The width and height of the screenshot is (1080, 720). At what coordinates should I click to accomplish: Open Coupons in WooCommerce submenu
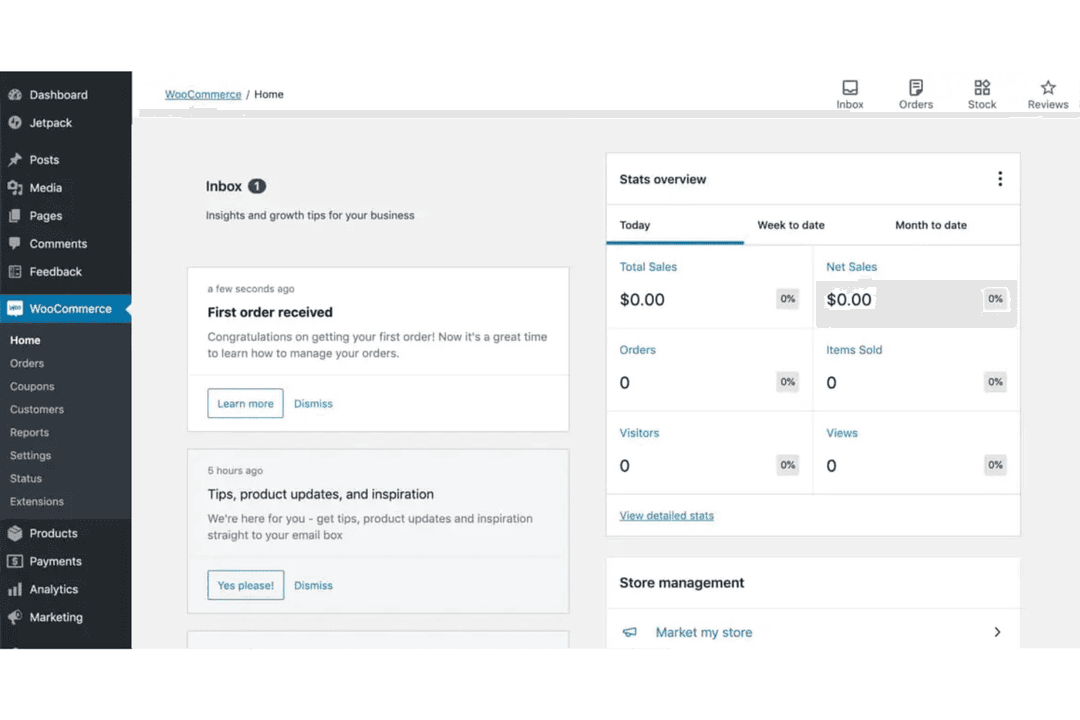pyautogui.click(x=32, y=387)
